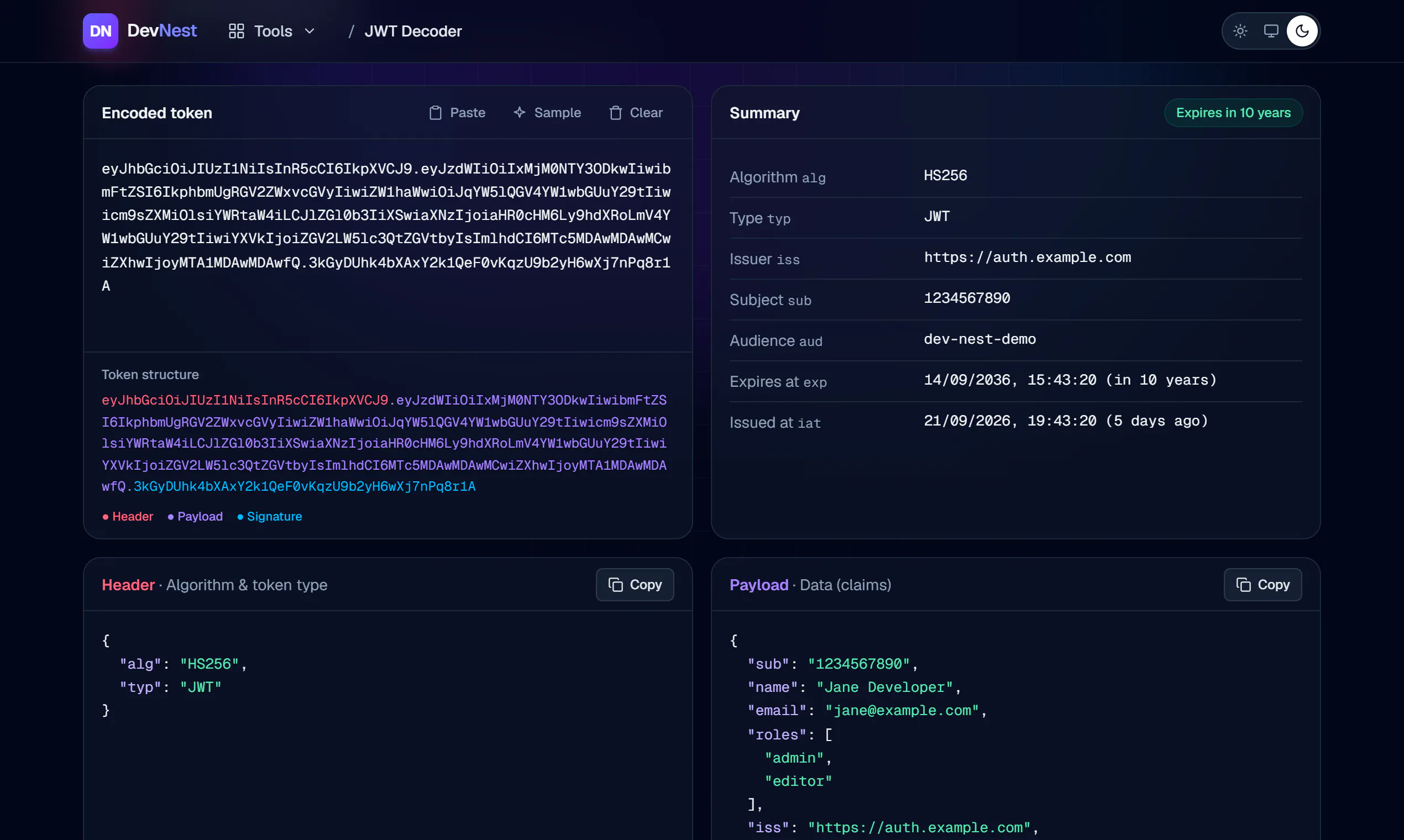This screenshot has width=1404, height=840.
Task: Select the 14/09/2036 expiry value
Action: [x=1070, y=380]
